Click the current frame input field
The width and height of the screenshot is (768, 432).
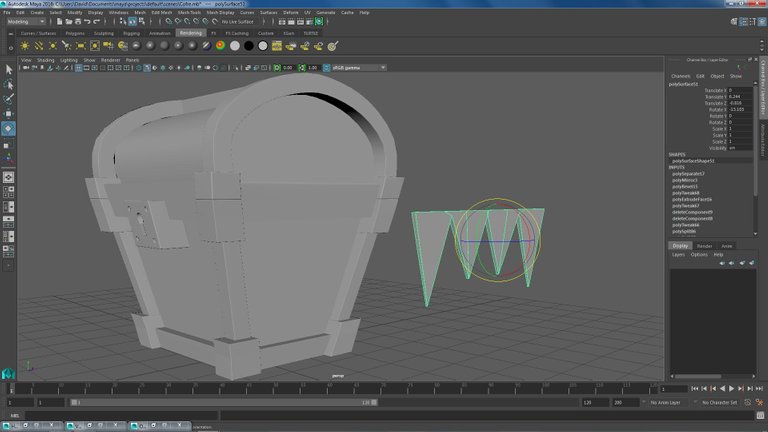(x=674, y=389)
